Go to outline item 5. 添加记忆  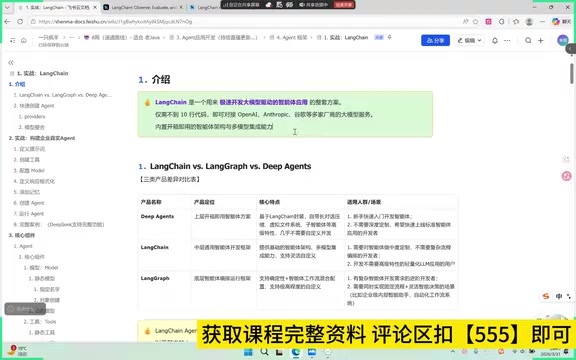coord(26,192)
